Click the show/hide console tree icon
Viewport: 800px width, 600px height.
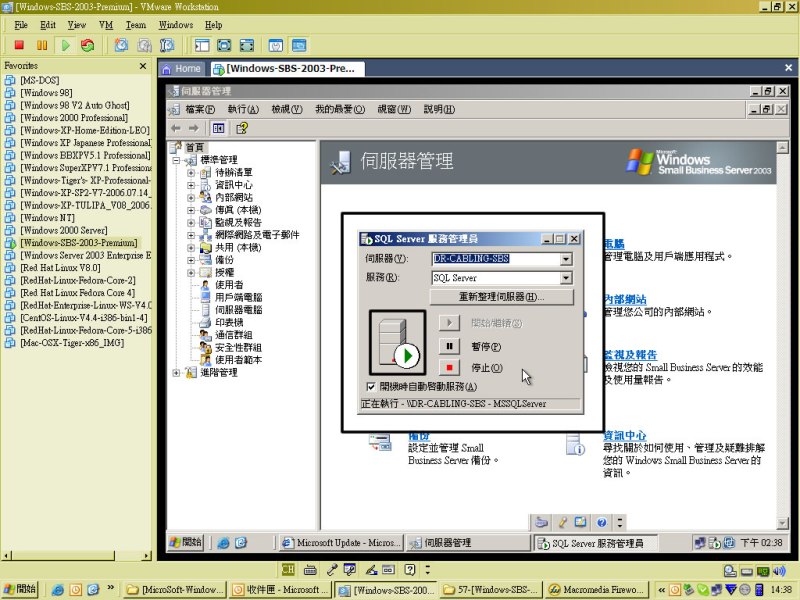pyautogui.click(x=218, y=128)
